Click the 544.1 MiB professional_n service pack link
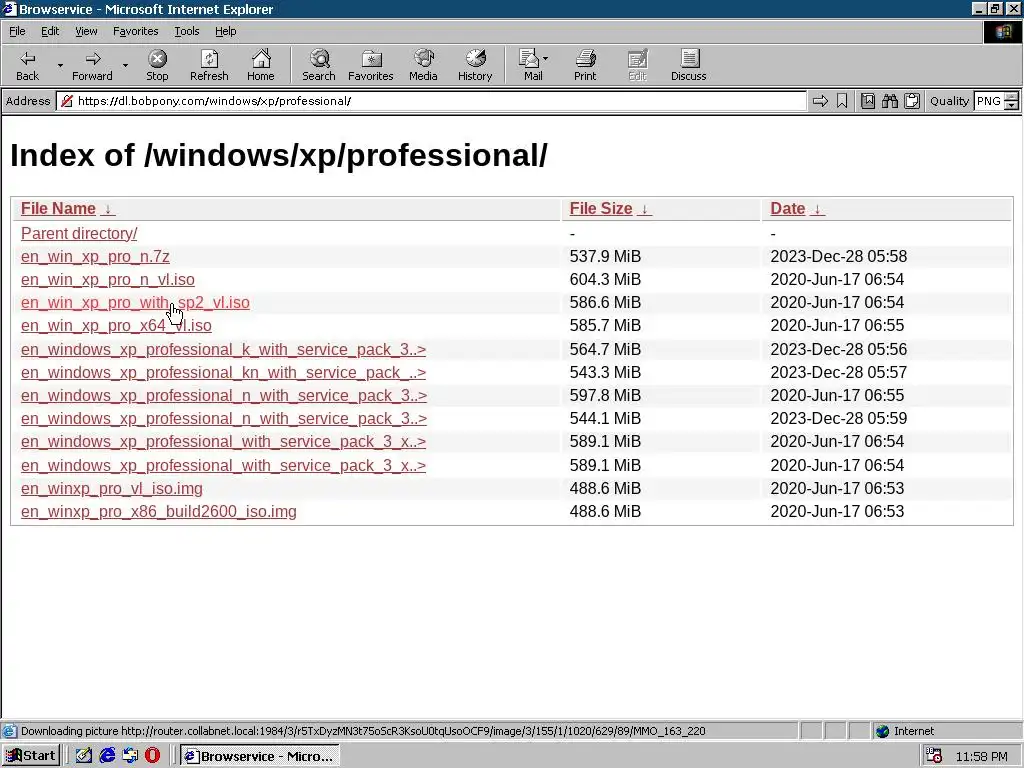Image resolution: width=1024 pixels, height=768 pixels. tap(224, 418)
